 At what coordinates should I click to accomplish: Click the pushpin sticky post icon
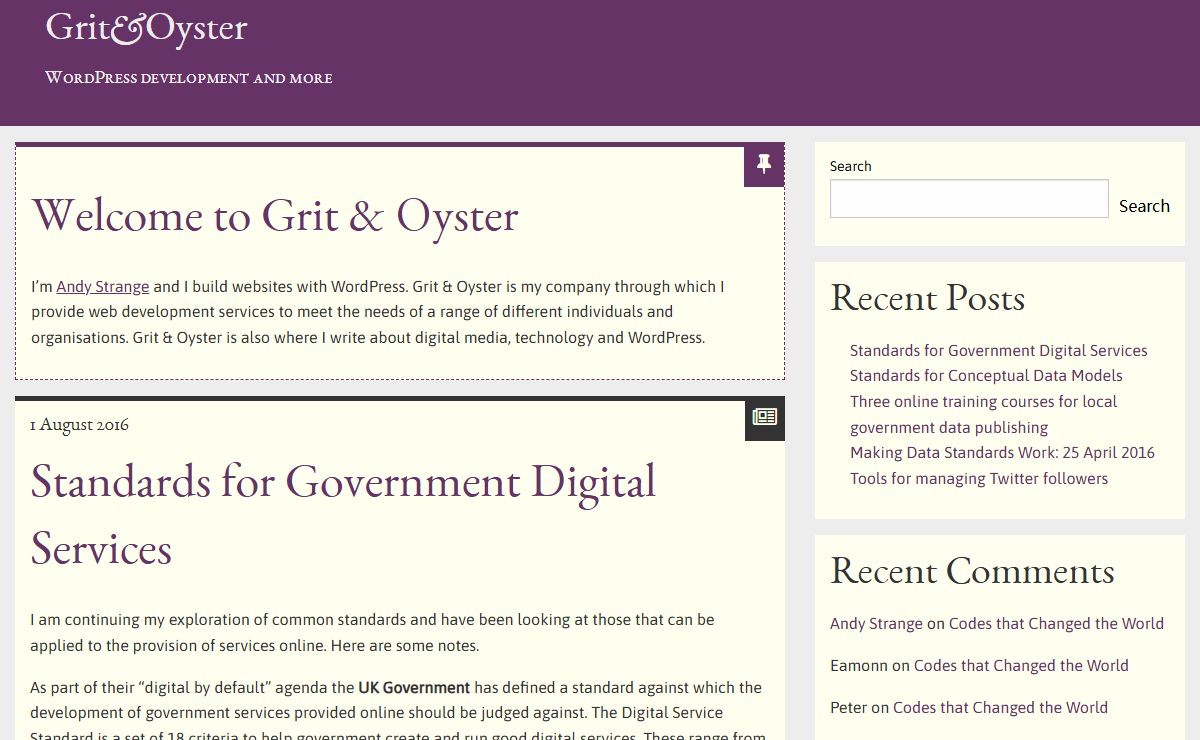pyautogui.click(x=764, y=166)
